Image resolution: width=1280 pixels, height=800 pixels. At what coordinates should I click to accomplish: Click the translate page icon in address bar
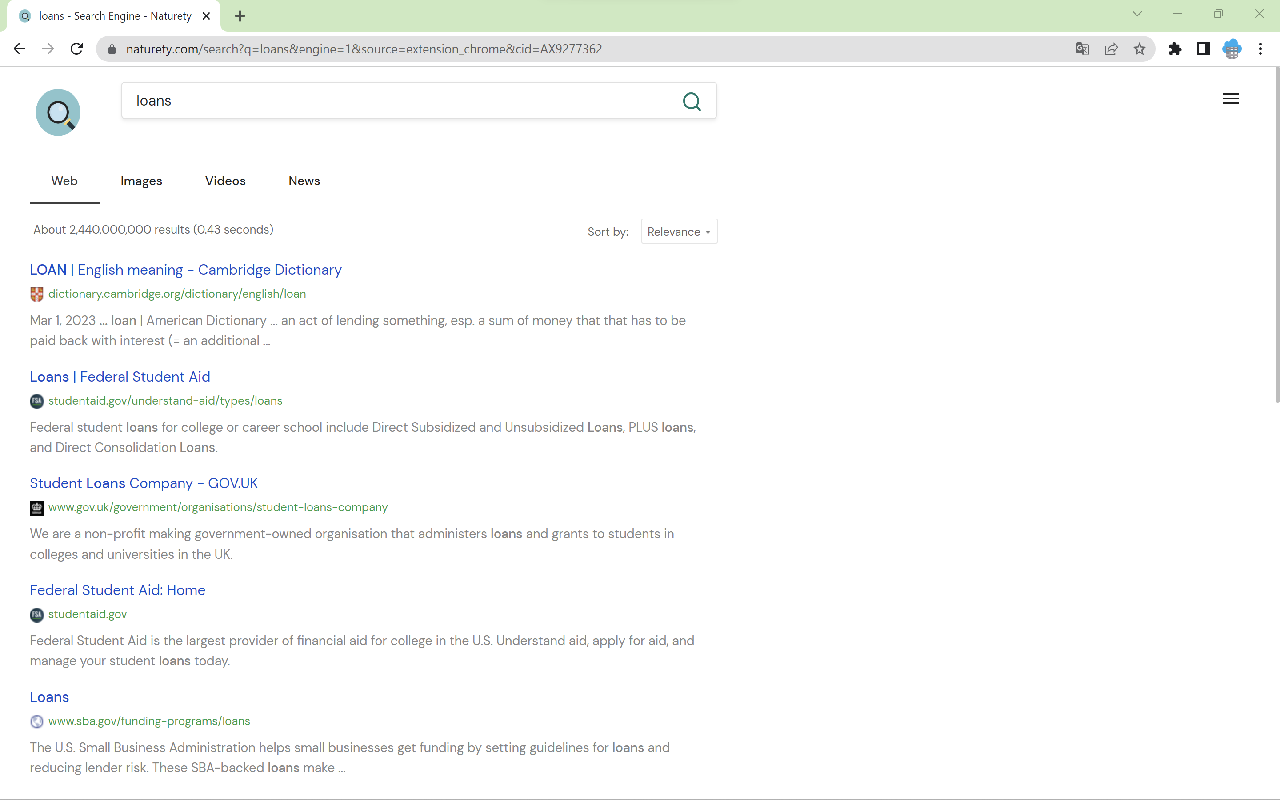(1082, 48)
